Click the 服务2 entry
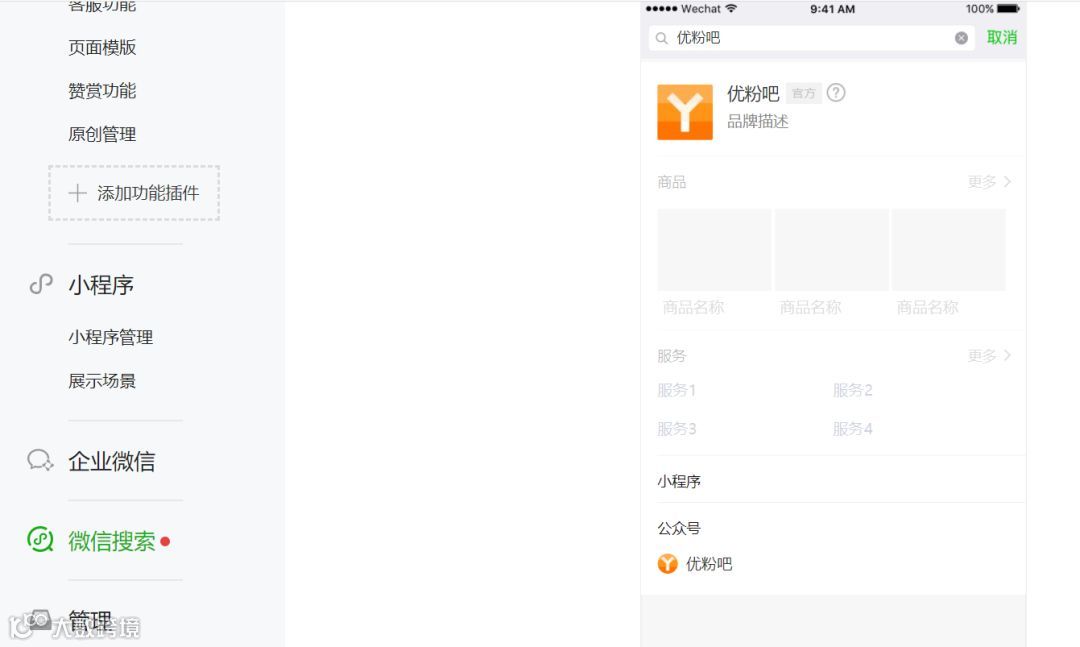 [x=853, y=390]
